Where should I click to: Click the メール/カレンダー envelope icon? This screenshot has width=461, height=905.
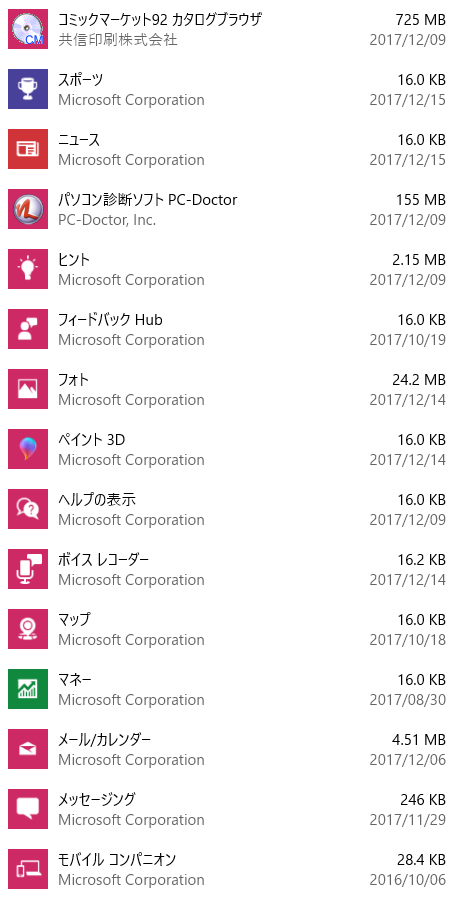pyautogui.click(x=28, y=749)
